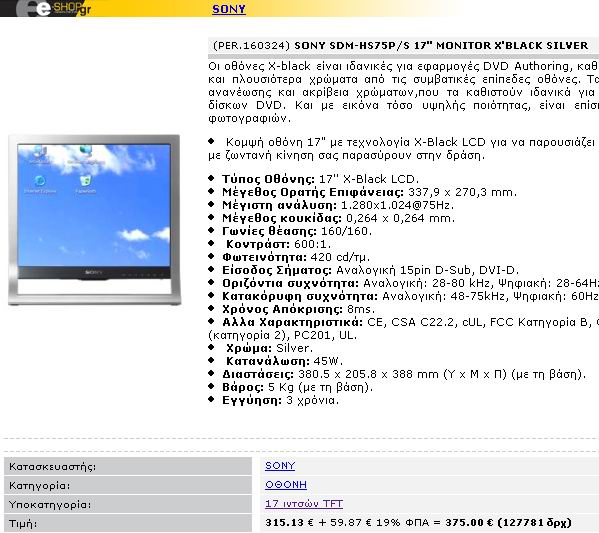Click the monitor product image
This screenshot has height=533, width=599.
(94, 220)
